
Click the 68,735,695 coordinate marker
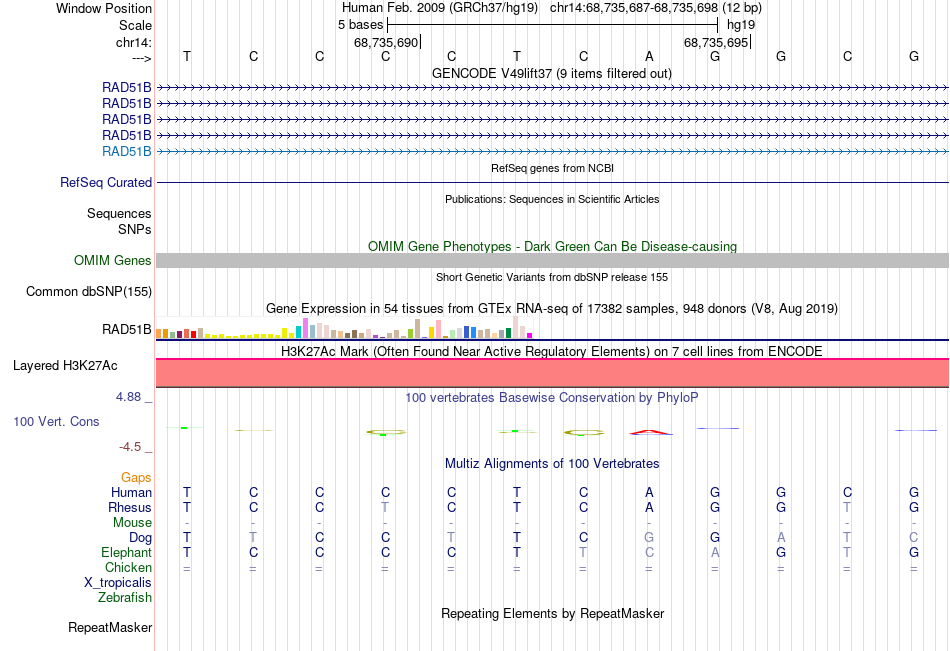[716, 42]
